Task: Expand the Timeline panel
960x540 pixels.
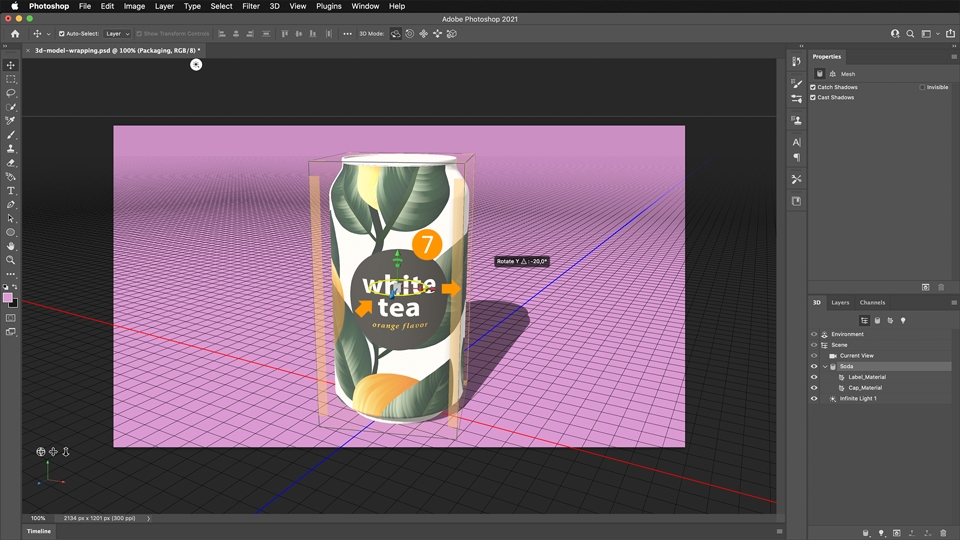Action: click(x=39, y=531)
